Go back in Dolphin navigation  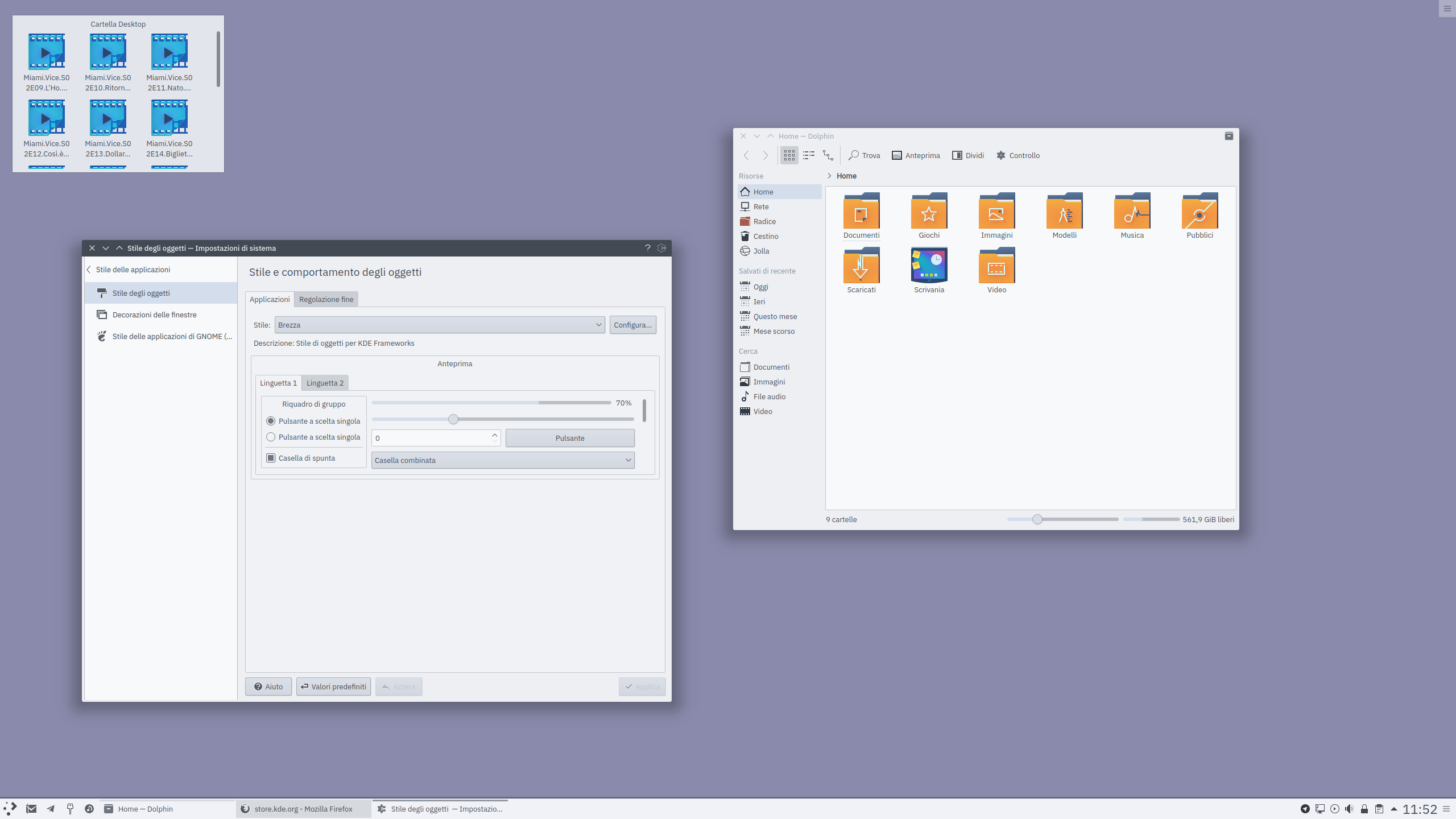(746, 155)
